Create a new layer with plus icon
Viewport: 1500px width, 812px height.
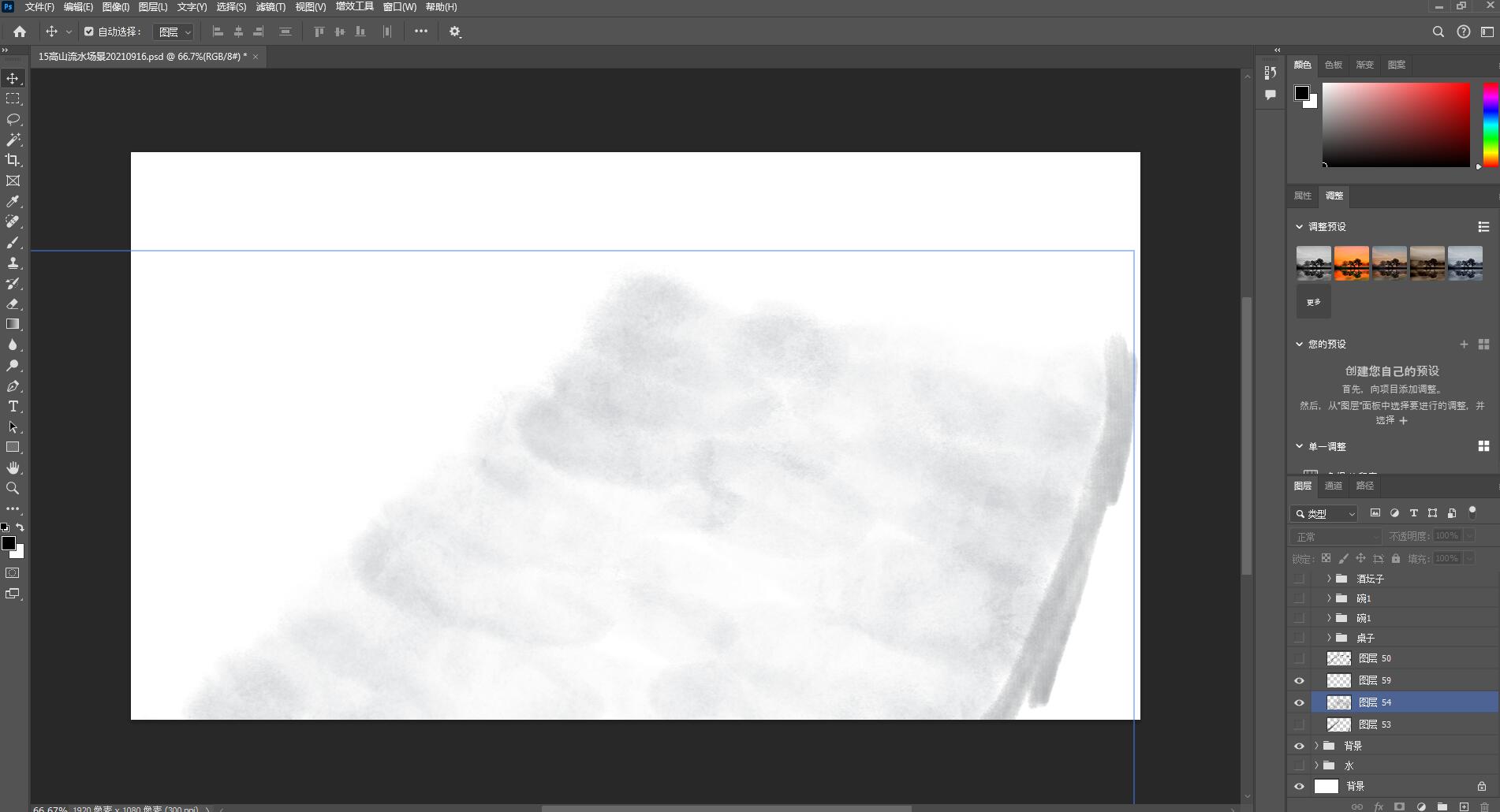[x=1464, y=806]
